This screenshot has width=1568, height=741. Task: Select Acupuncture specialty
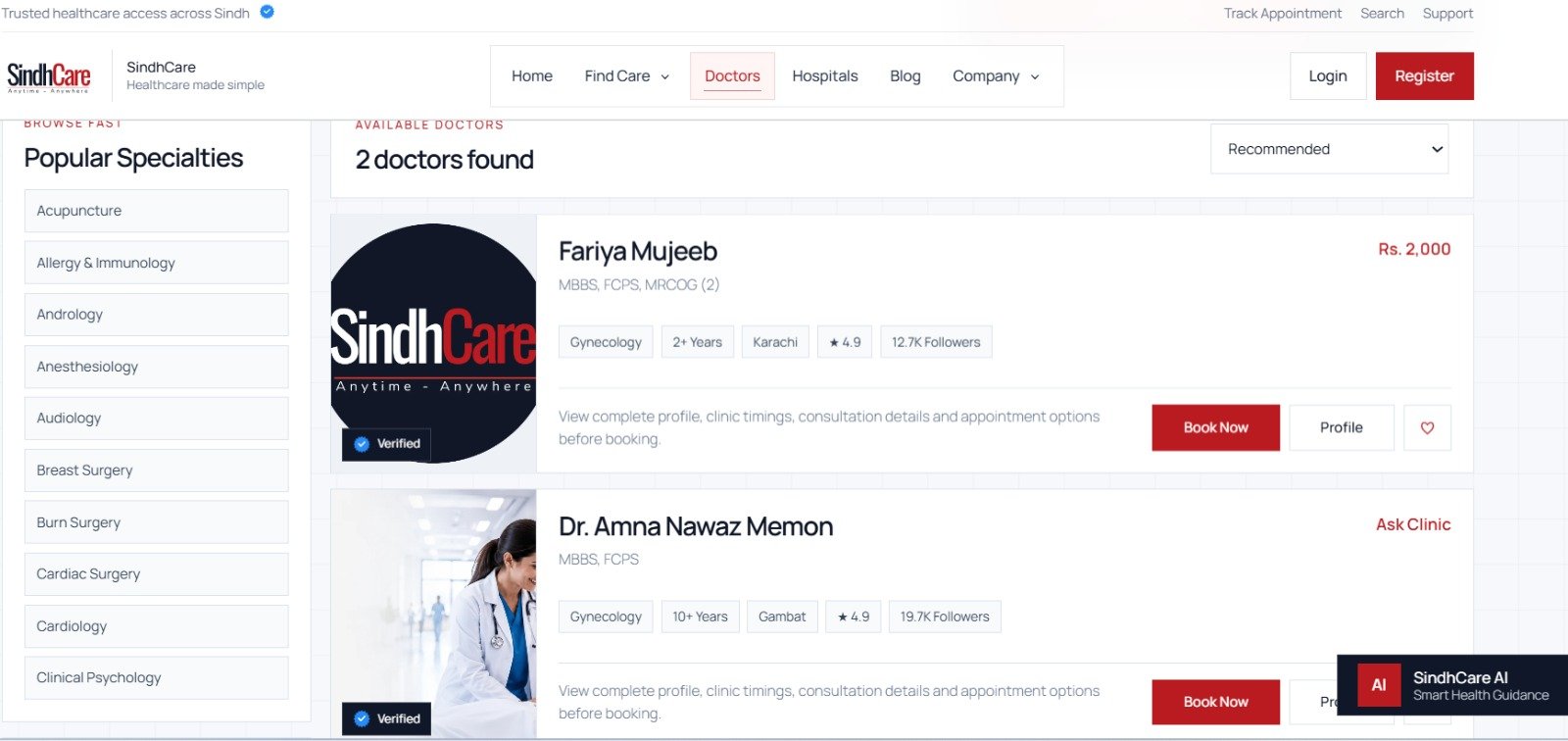(157, 211)
